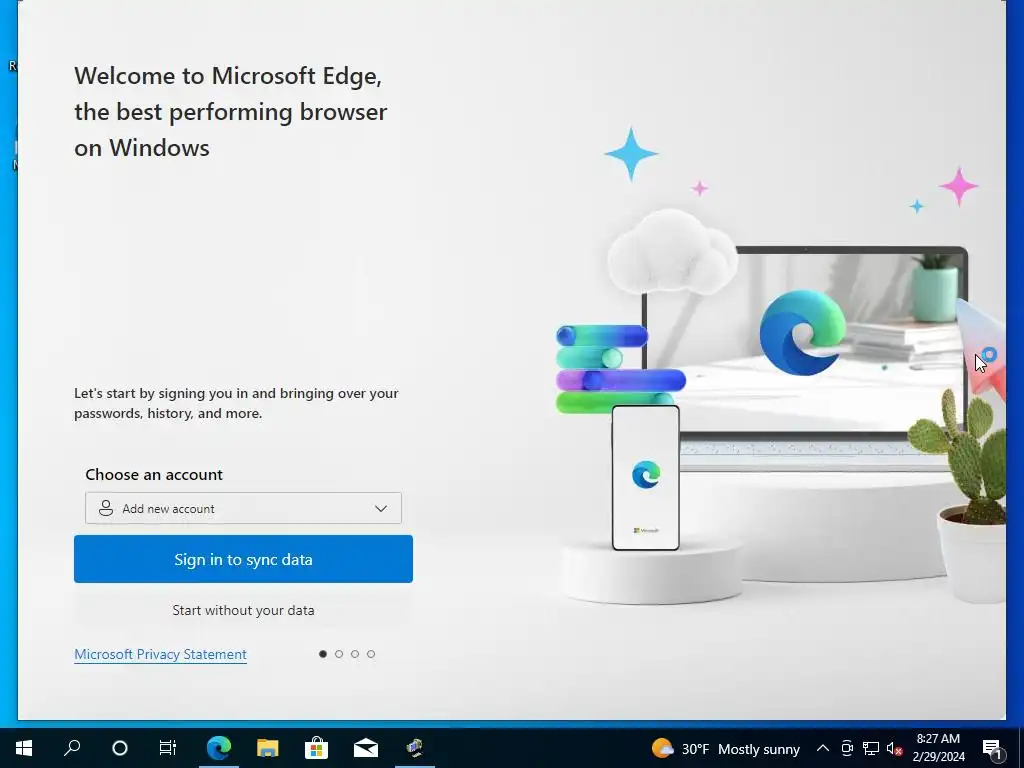
Task: Show hidden system tray icons
Action: coord(823,748)
